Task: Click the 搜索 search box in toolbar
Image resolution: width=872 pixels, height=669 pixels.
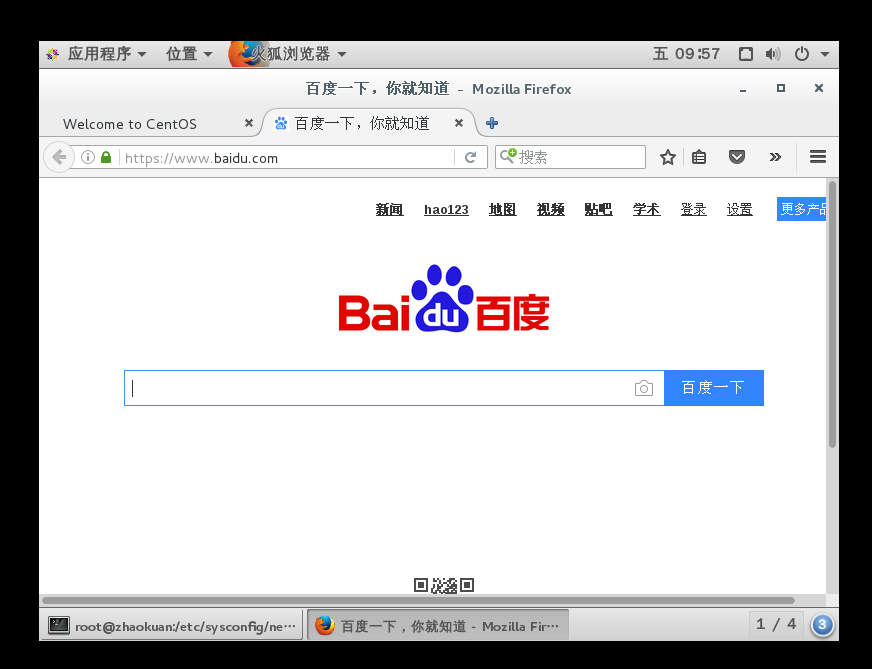Action: click(x=570, y=157)
